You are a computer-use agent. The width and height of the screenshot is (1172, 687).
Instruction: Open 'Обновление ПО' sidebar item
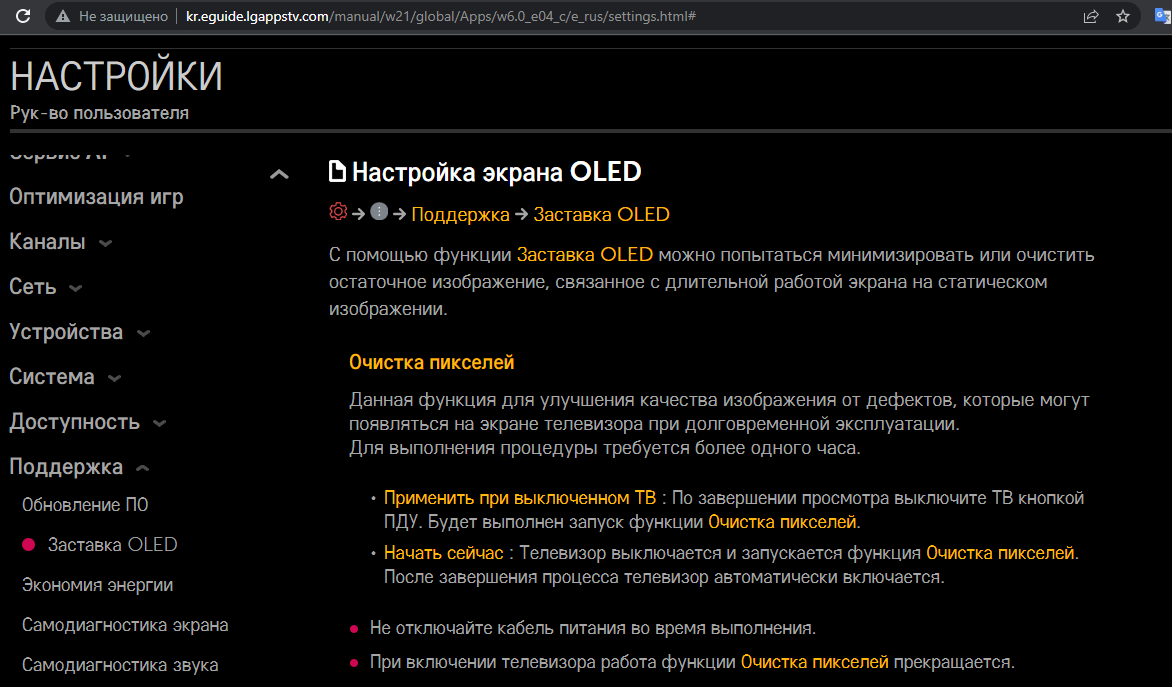pyautogui.click(x=85, y=505)
